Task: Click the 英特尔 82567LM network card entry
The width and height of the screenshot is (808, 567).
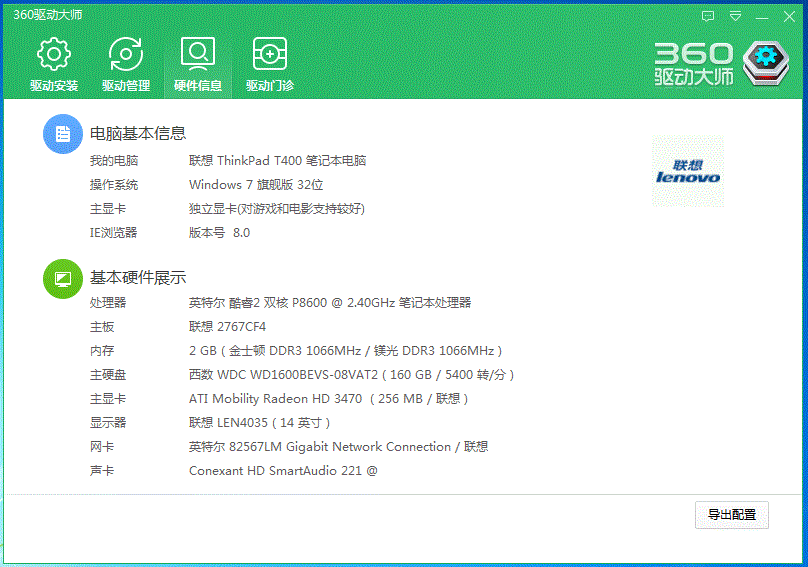Action: pyautogui.click(x=338, y=447)
